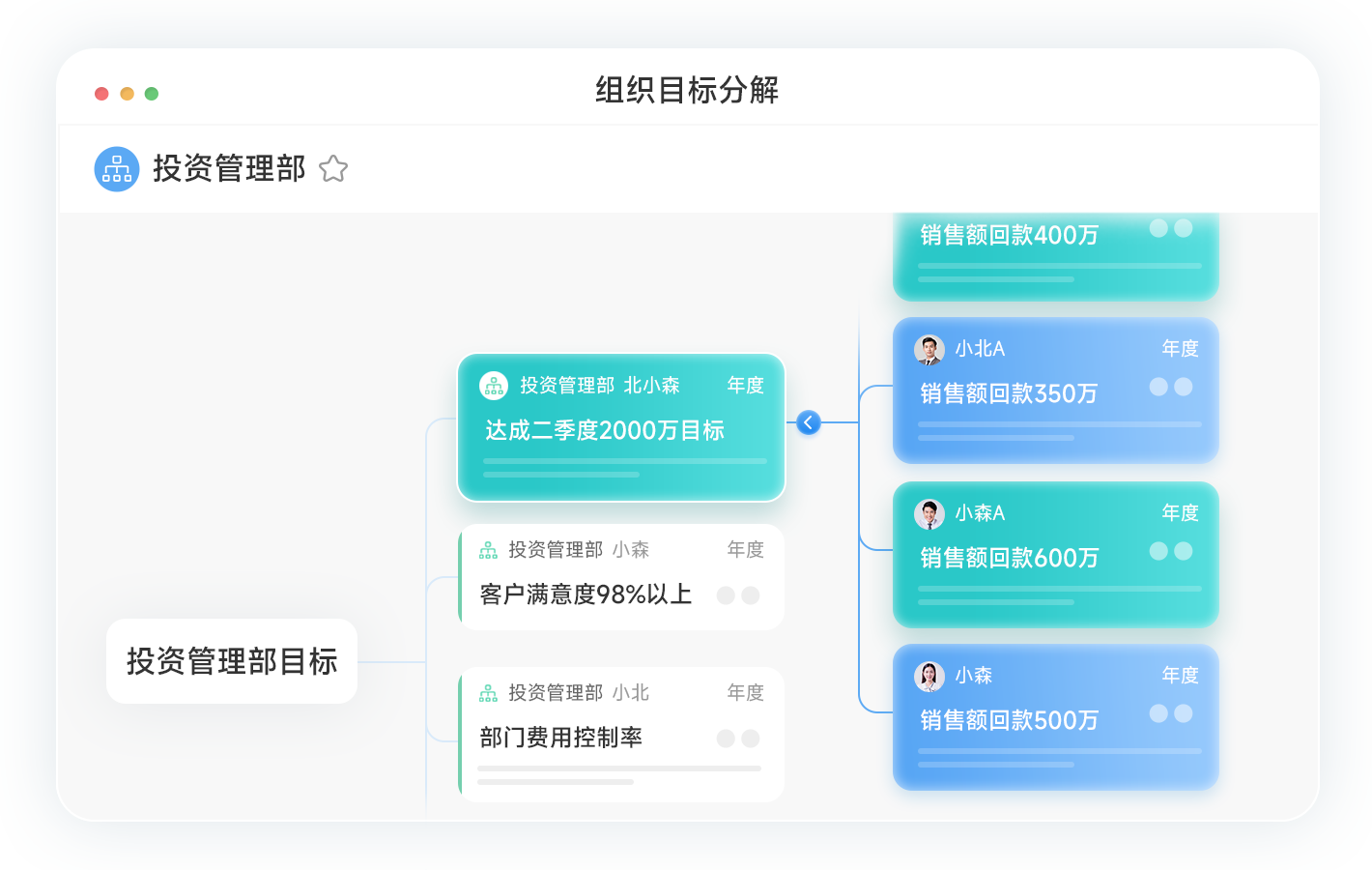
Task: Toggle status dots on 部门费用控制率 card
Action: [738, 739]
